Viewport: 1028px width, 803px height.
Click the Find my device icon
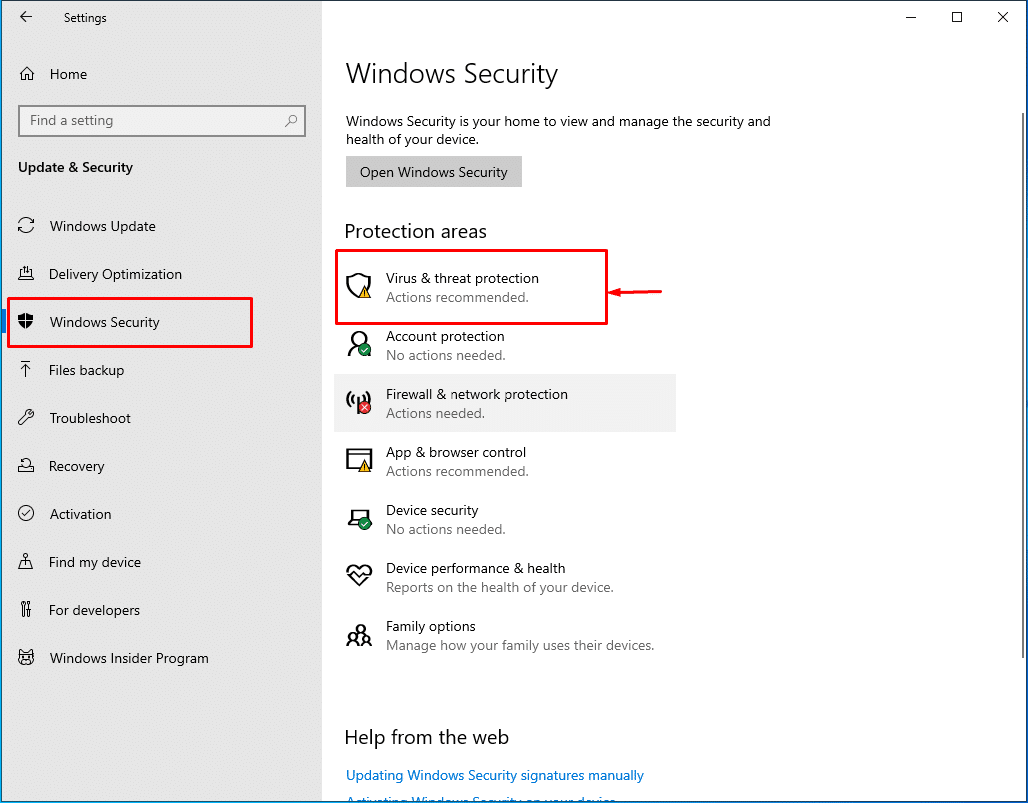point(26,561)
